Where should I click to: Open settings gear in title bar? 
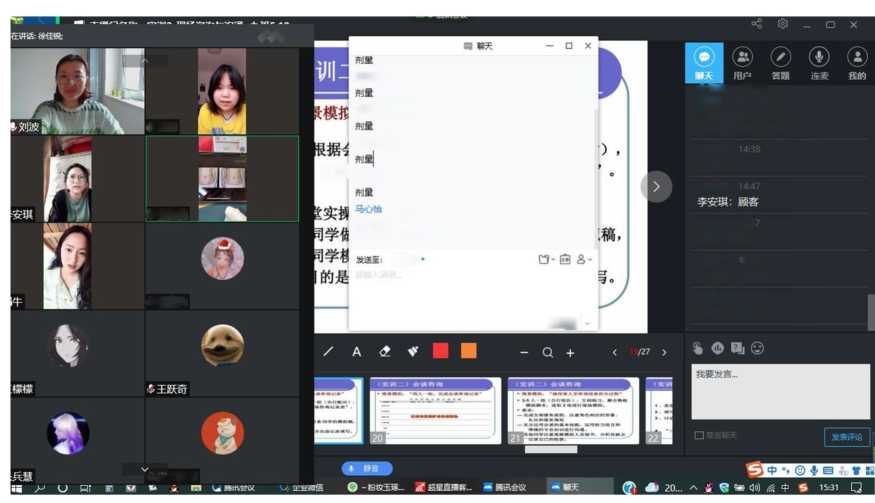[x=783, y=24]
